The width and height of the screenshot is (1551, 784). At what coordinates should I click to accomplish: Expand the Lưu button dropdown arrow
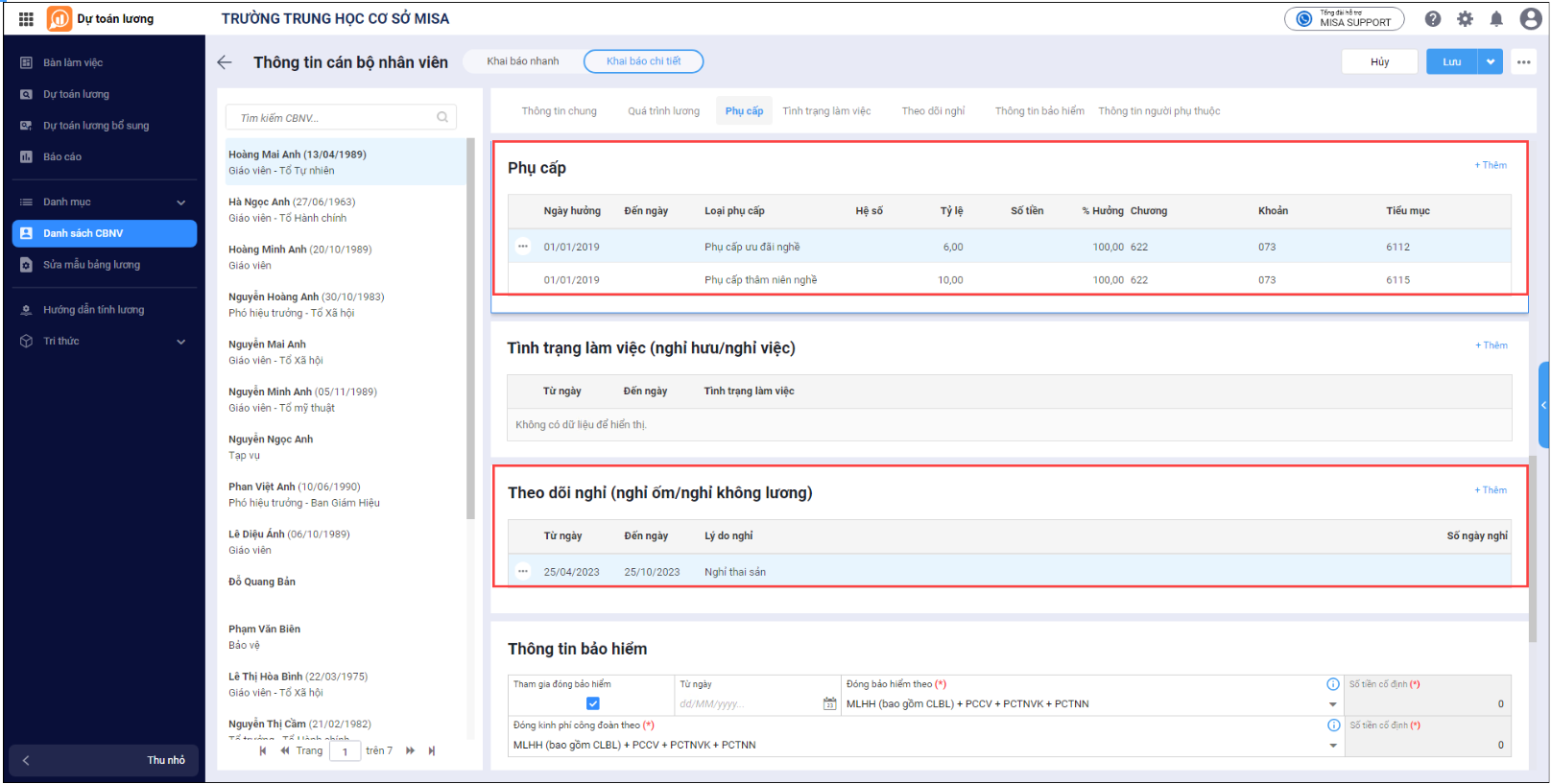(x=1491, y=61)
